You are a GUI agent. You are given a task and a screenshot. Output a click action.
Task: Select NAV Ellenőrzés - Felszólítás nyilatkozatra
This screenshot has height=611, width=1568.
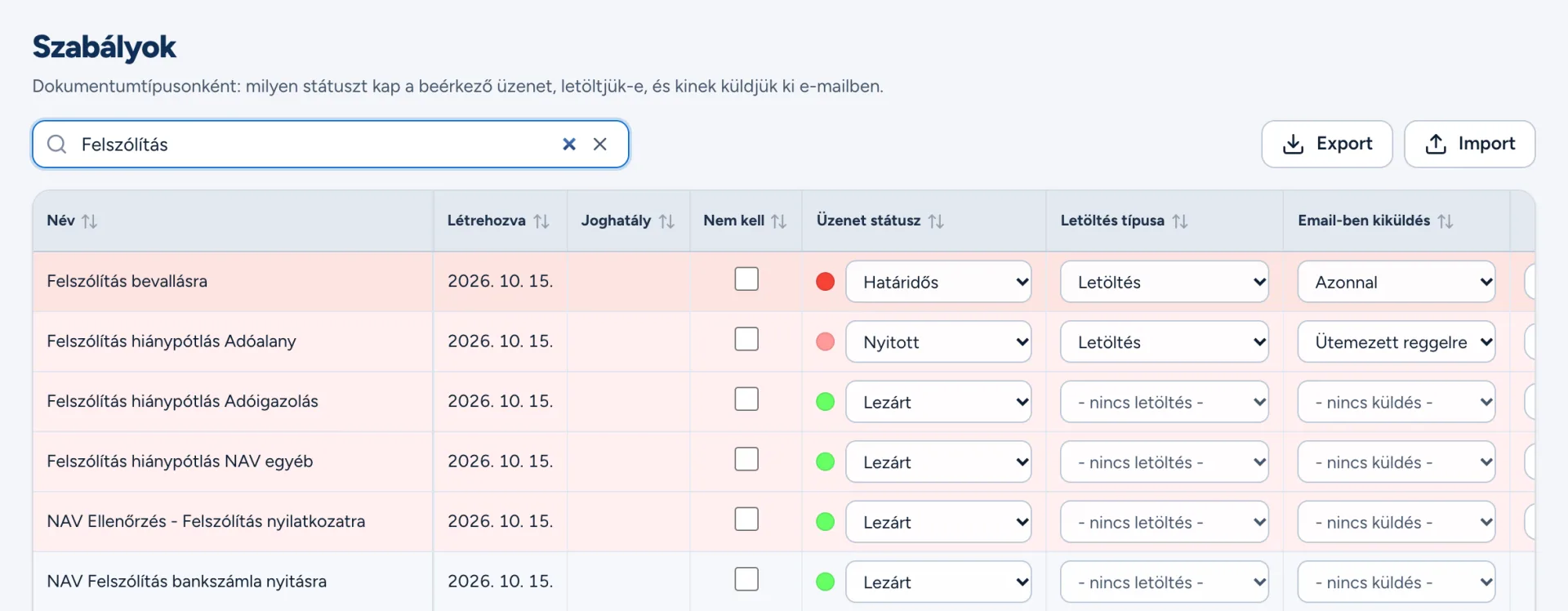pos(206,521)
